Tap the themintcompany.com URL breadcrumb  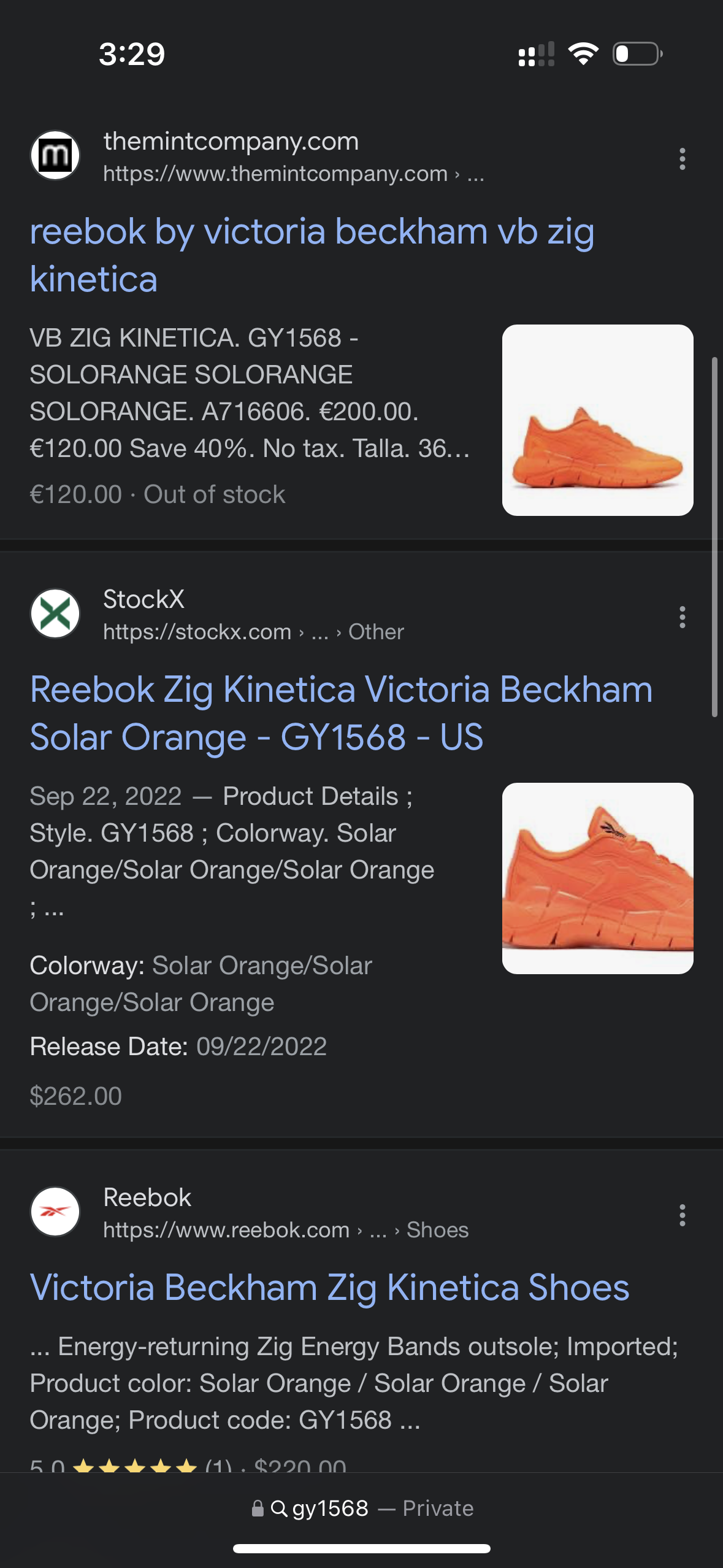click(275, 174)
